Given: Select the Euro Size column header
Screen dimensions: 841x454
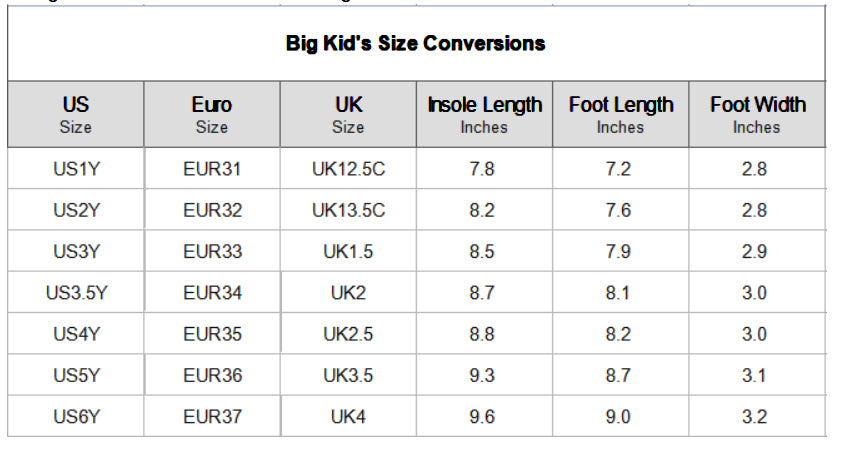Looking at the screenshot, I should [212, 115].
